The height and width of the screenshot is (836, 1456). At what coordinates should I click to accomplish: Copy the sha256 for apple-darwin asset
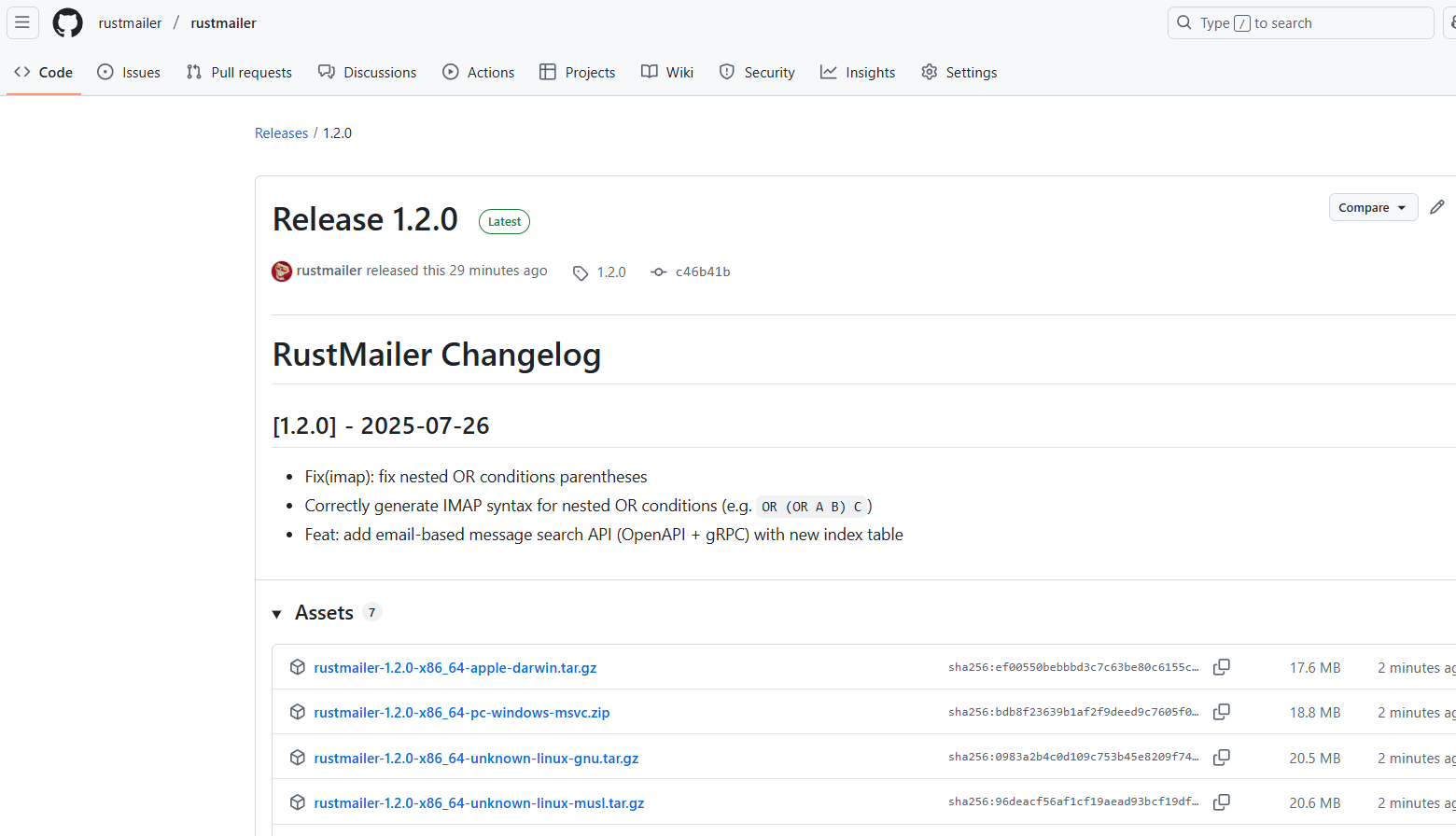(x=1221, y=667)
